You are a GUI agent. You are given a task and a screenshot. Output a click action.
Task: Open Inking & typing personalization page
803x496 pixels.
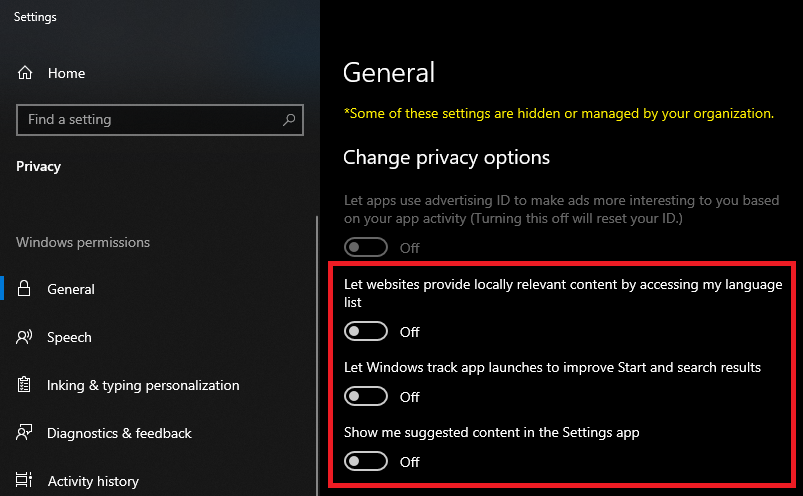coord(143,385)
